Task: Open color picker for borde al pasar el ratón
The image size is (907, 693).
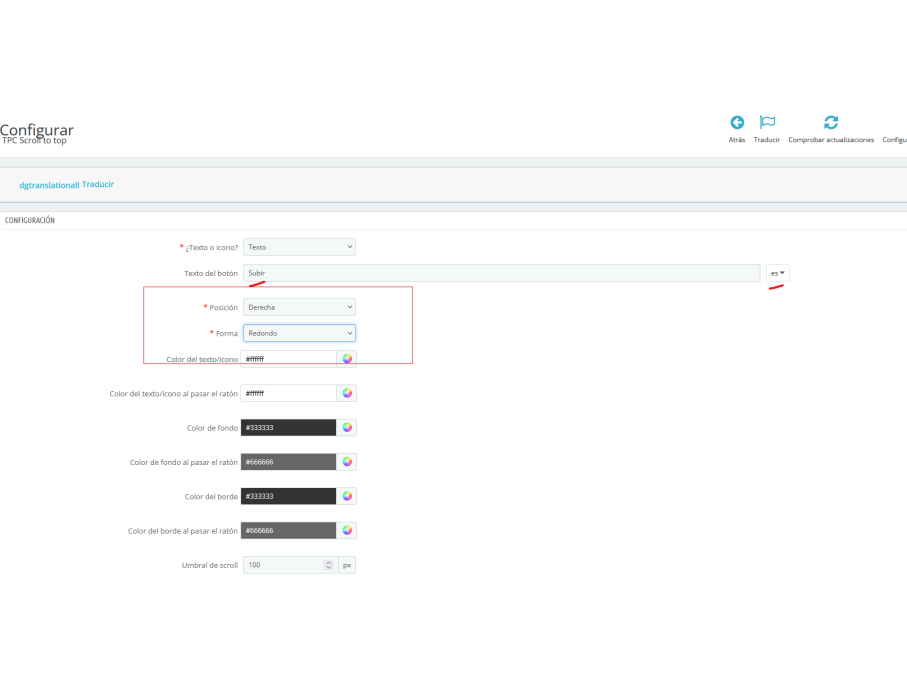Action: 347,530
